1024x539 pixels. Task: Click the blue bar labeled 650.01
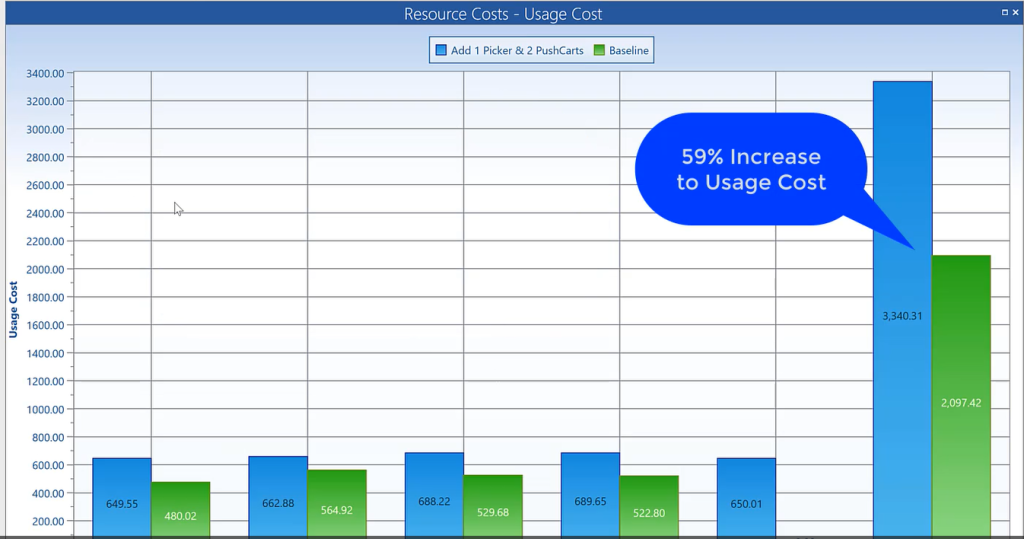click(746, 497)
